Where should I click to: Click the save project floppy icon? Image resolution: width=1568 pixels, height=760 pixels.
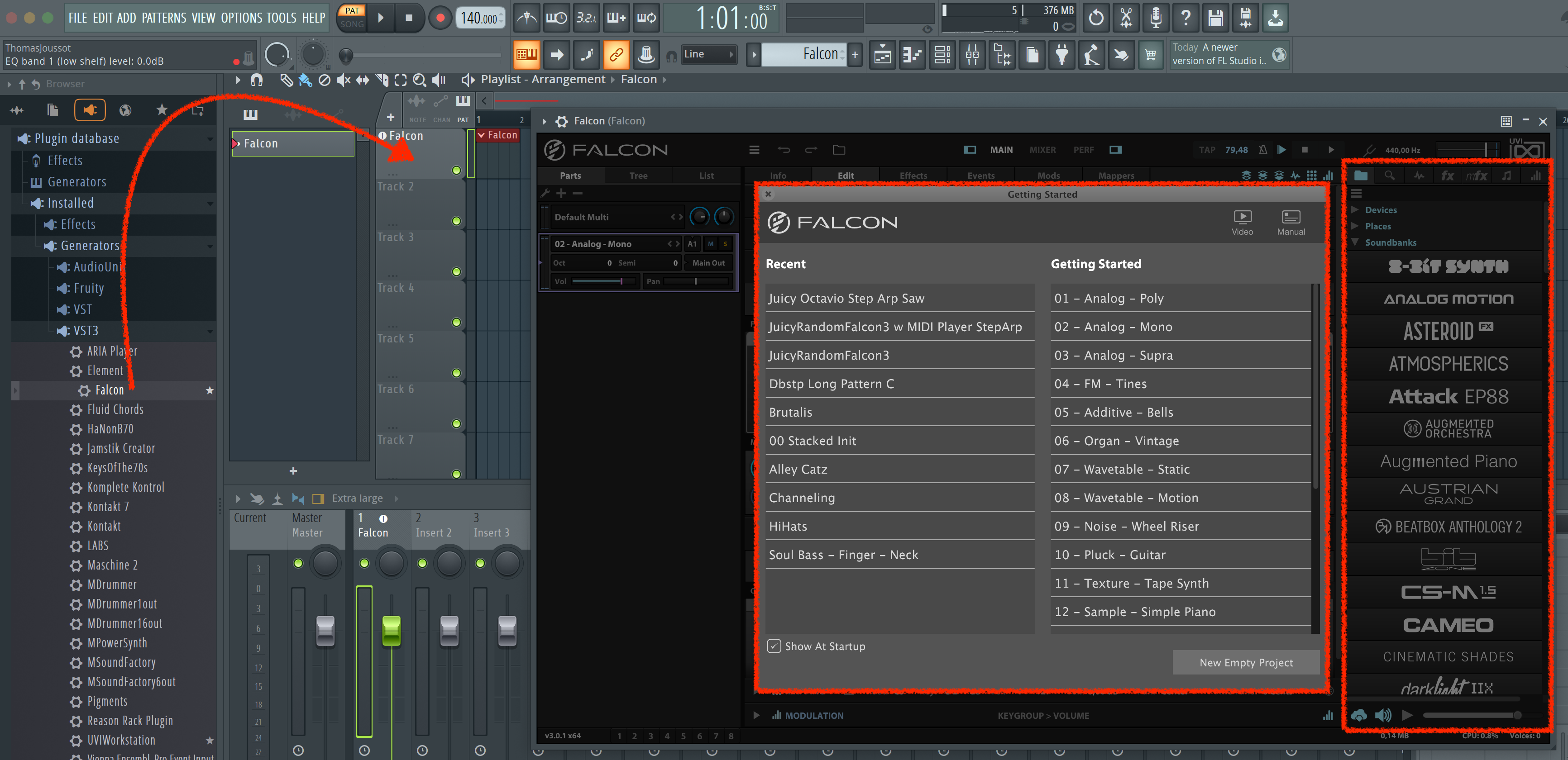(1215, 18)
